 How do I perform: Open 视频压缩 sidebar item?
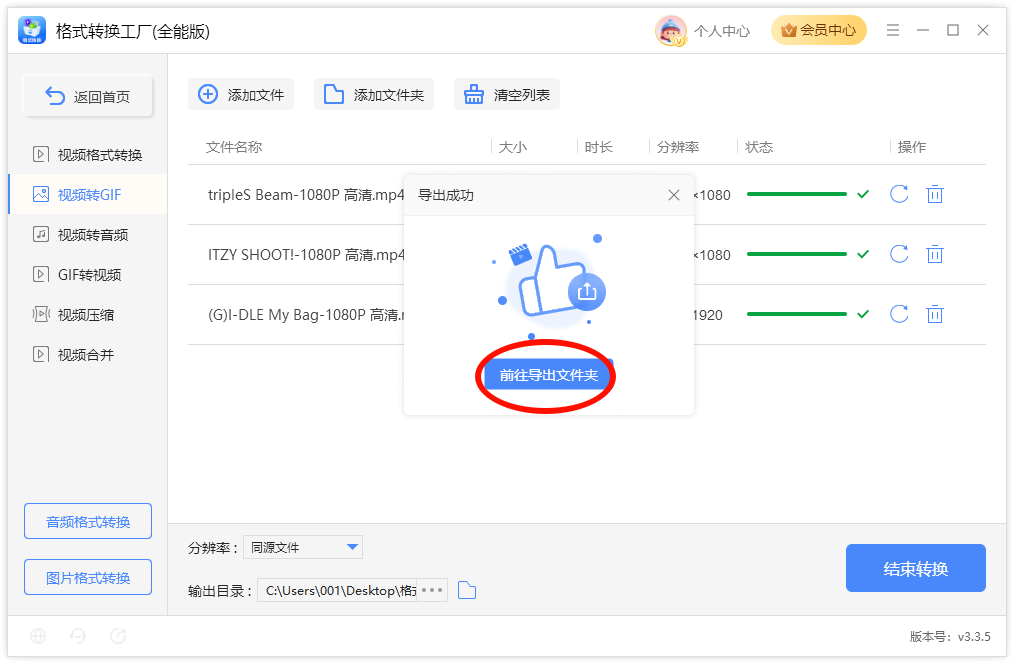click(87, 315)
